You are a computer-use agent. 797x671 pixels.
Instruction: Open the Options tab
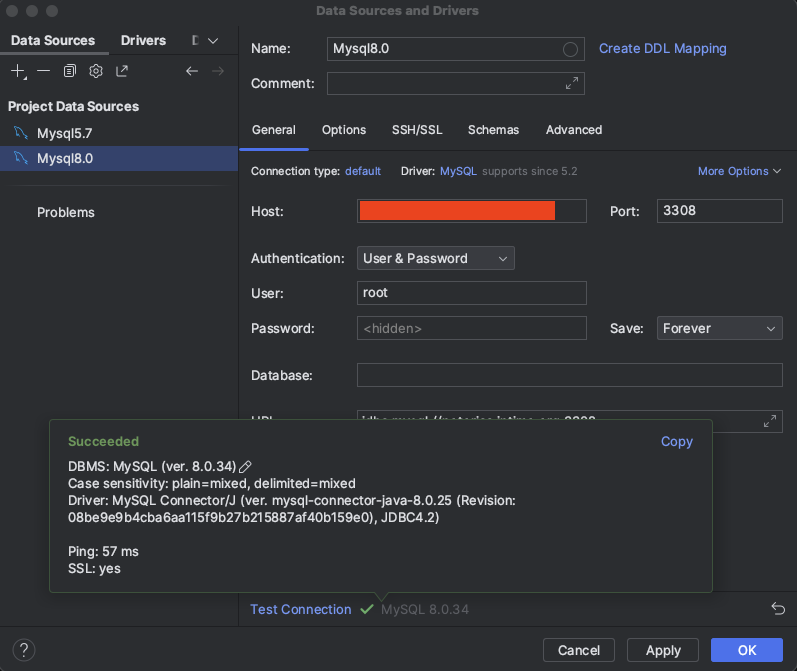coord(344,130)
